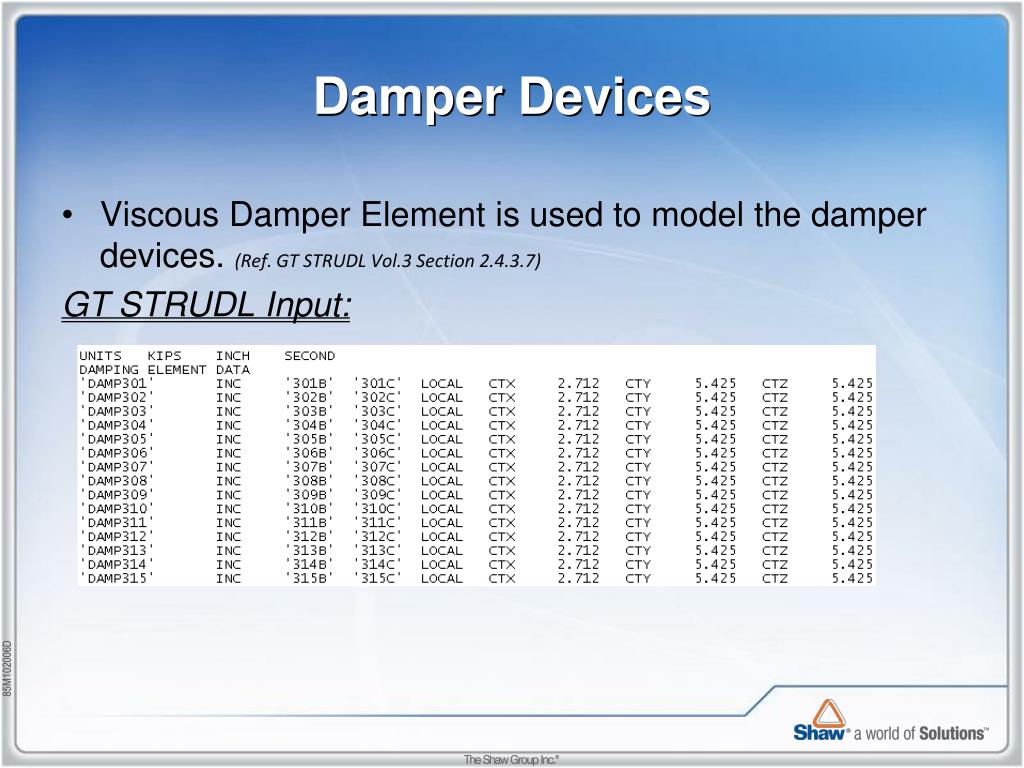Click the 'GT STRUDL Input:' heading
Viewport: 1024px width, 768px height.
click(206, 304)
